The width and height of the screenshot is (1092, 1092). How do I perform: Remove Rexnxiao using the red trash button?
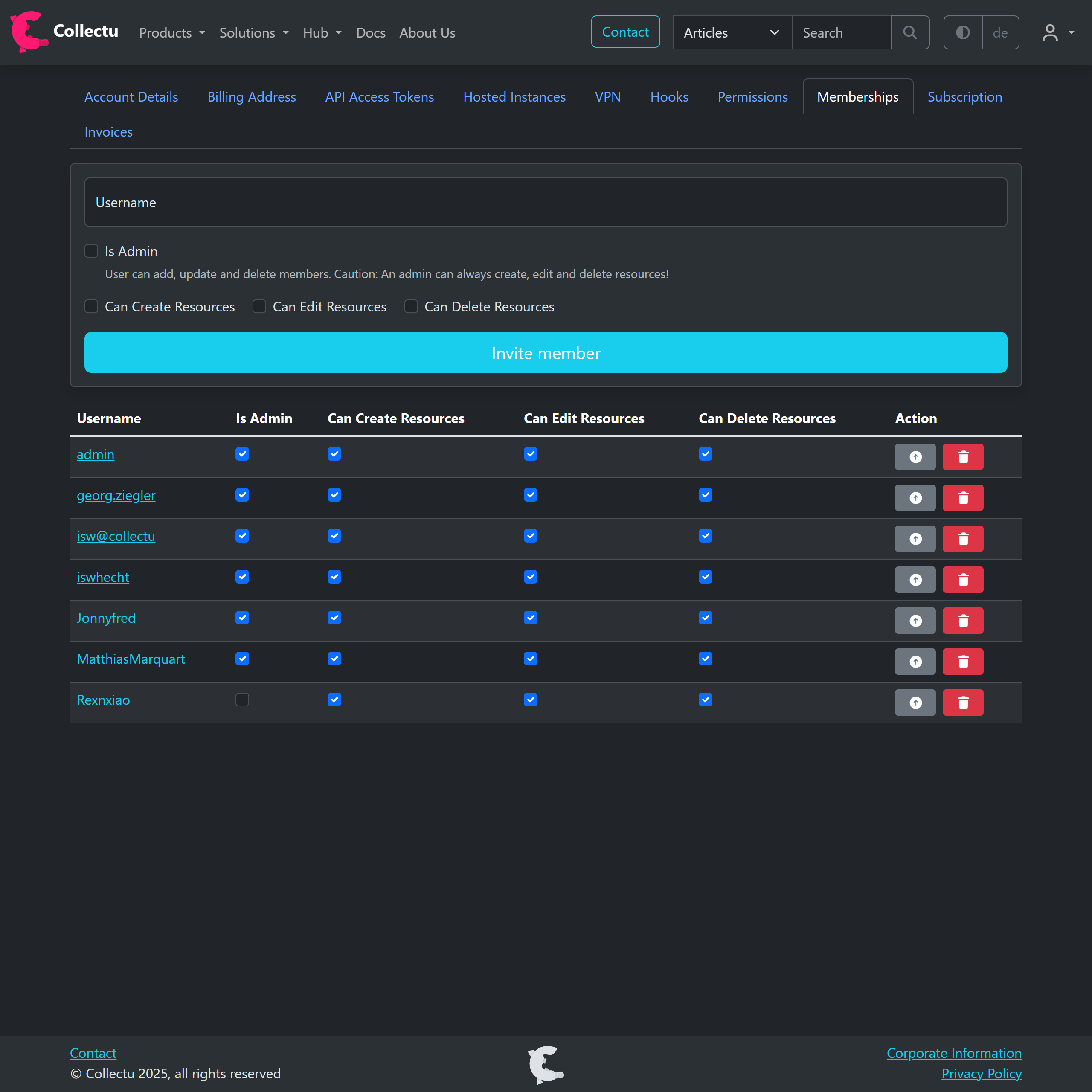(x=963, y=703)
